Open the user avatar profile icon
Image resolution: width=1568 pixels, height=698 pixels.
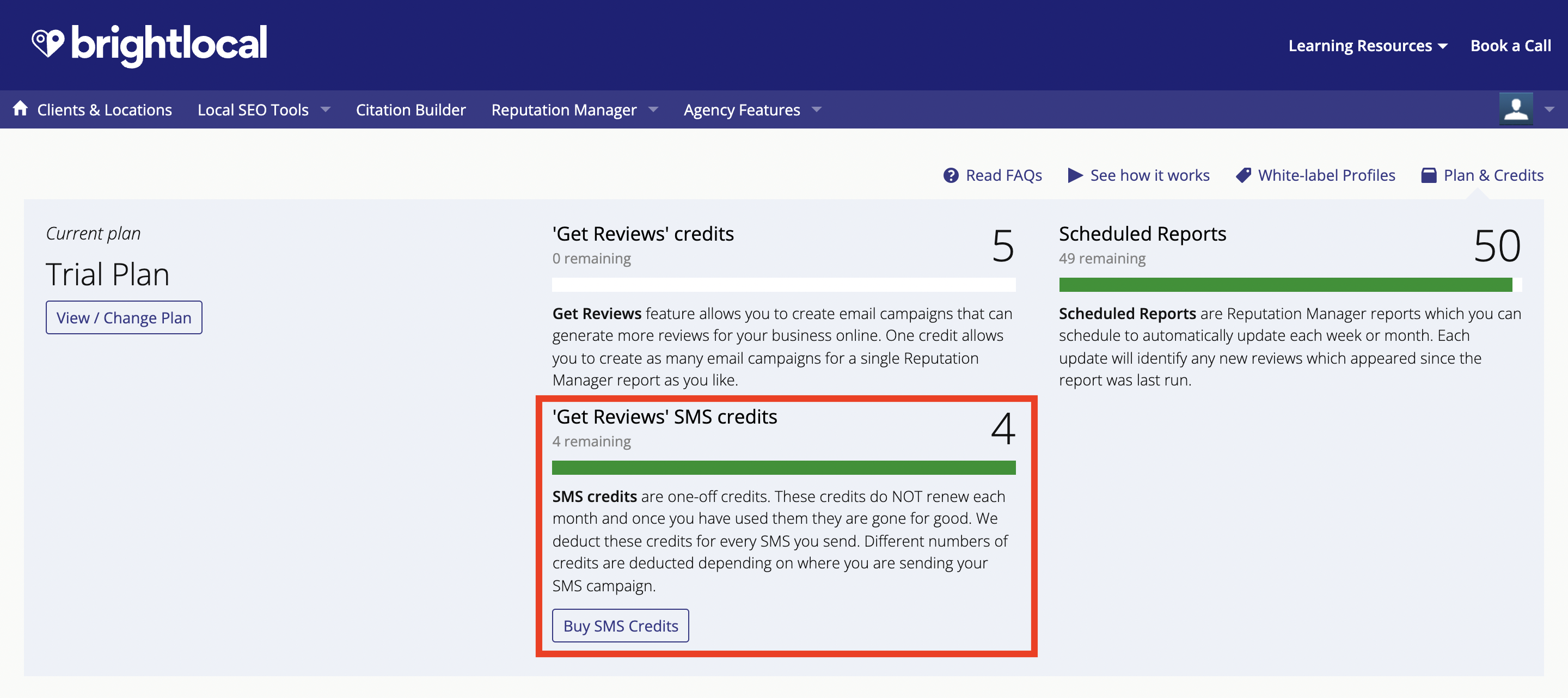tap(1516, 109)
